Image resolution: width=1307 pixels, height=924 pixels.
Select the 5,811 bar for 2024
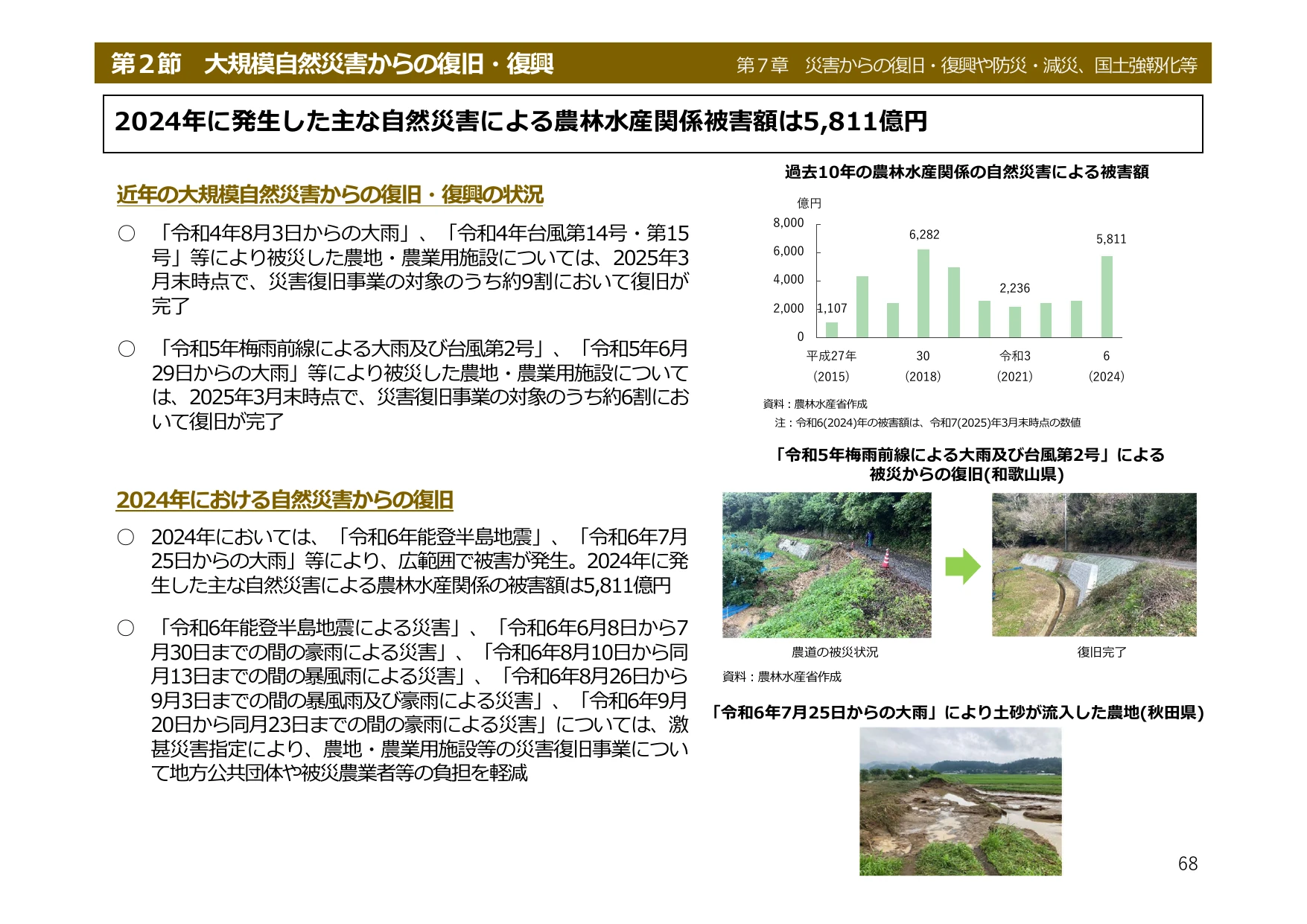coord(1107,296)
